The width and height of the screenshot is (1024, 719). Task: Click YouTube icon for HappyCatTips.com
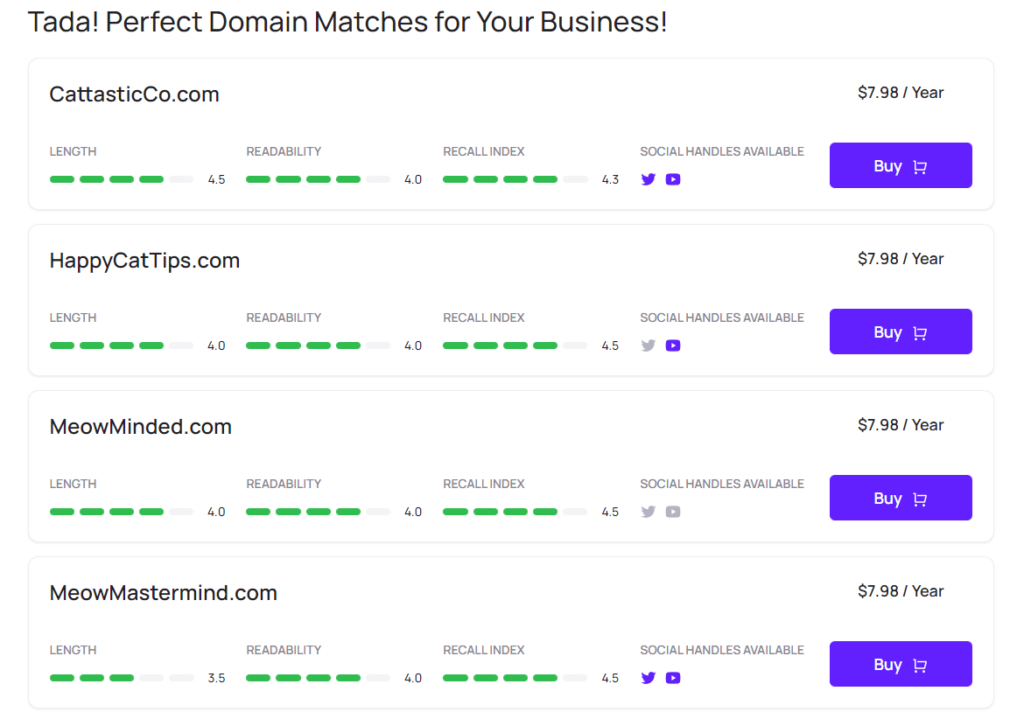click(x=673, y=346)
